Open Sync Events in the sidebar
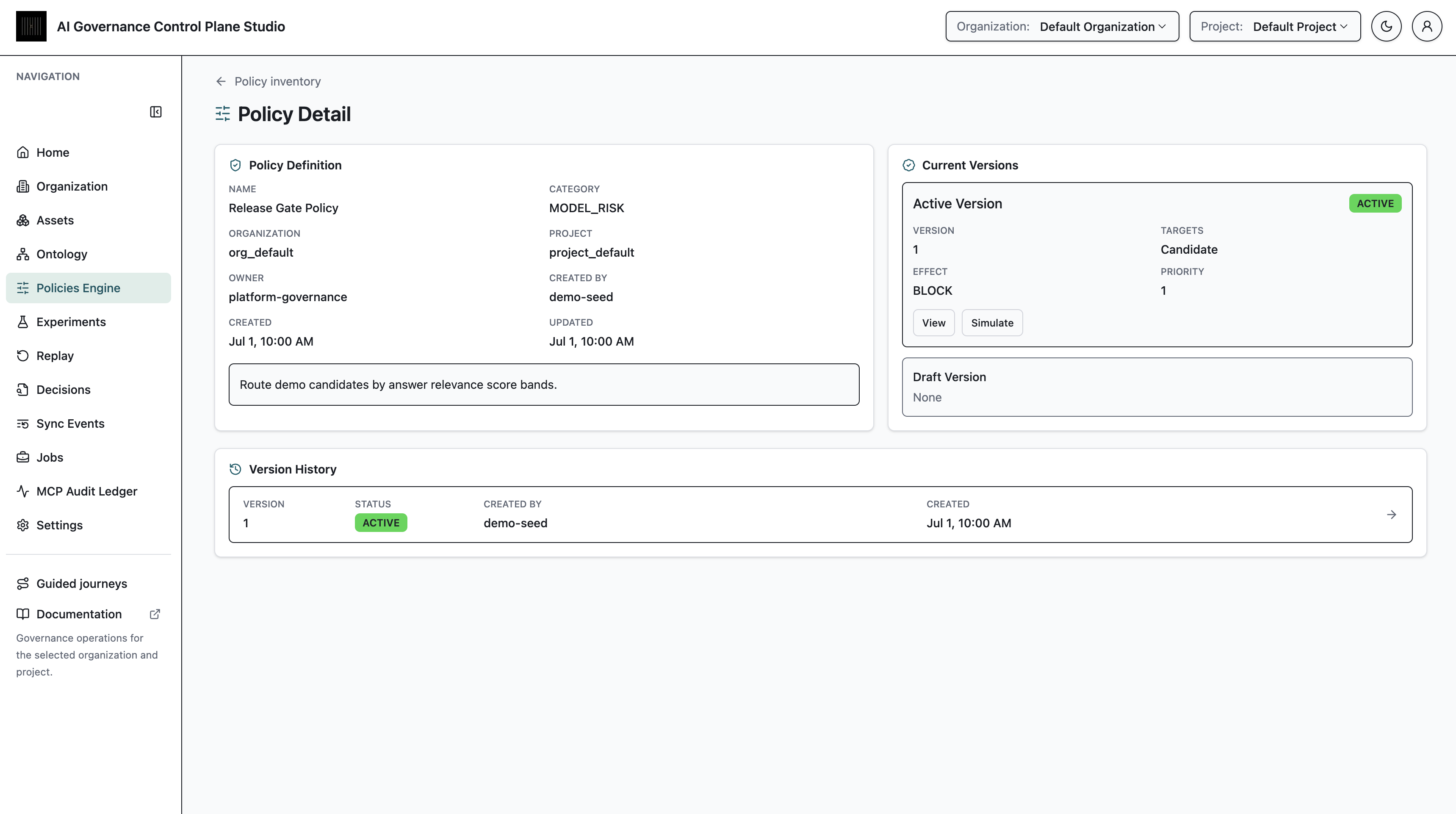Image resolution: width=1456 pixels, height=814 pixels. tap(88, 424)
